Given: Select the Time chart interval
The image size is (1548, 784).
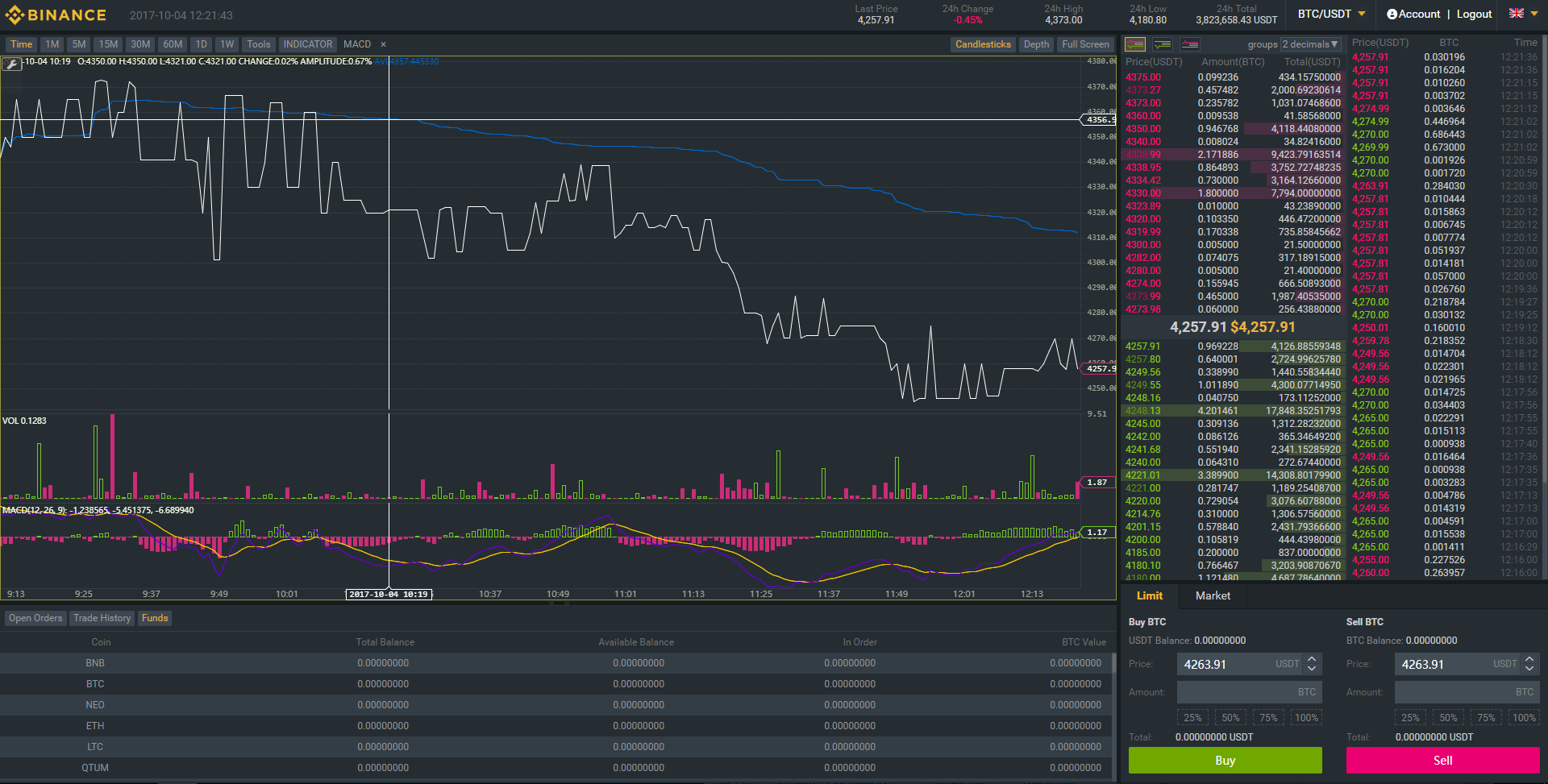Looking at the screenshot, I should (21, 44).
